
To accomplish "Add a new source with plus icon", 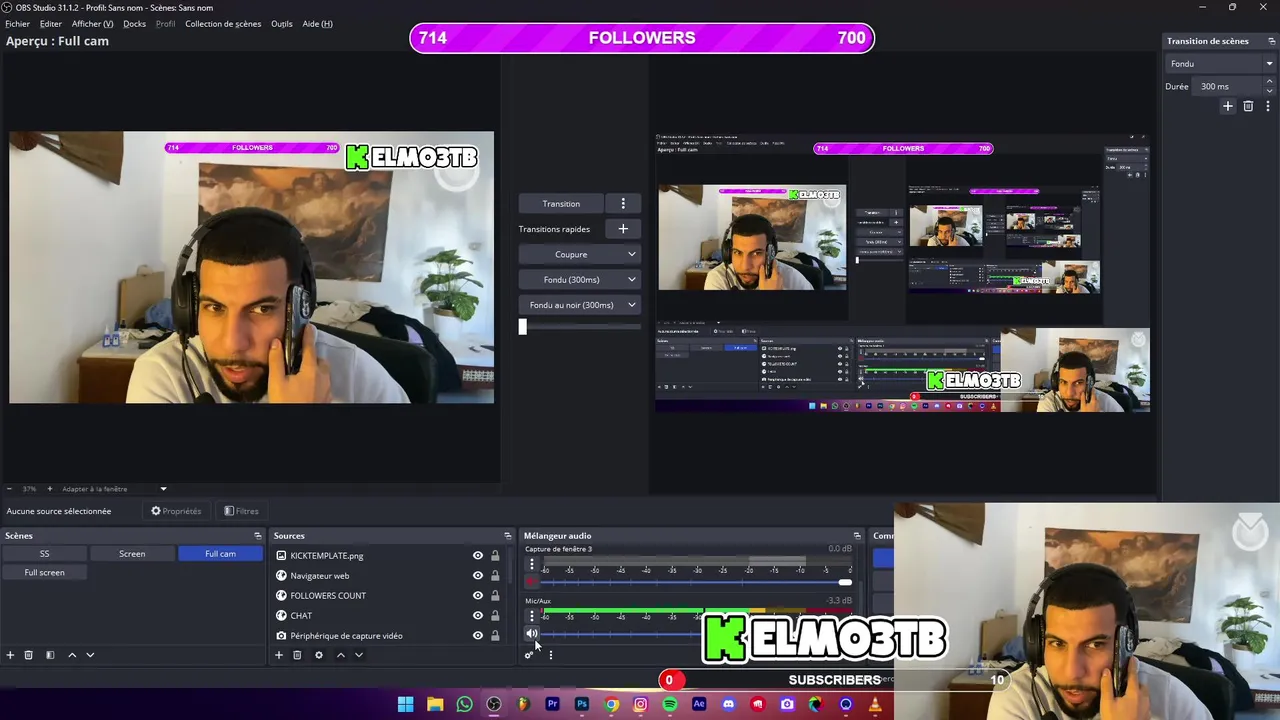I will pos(279,655).
